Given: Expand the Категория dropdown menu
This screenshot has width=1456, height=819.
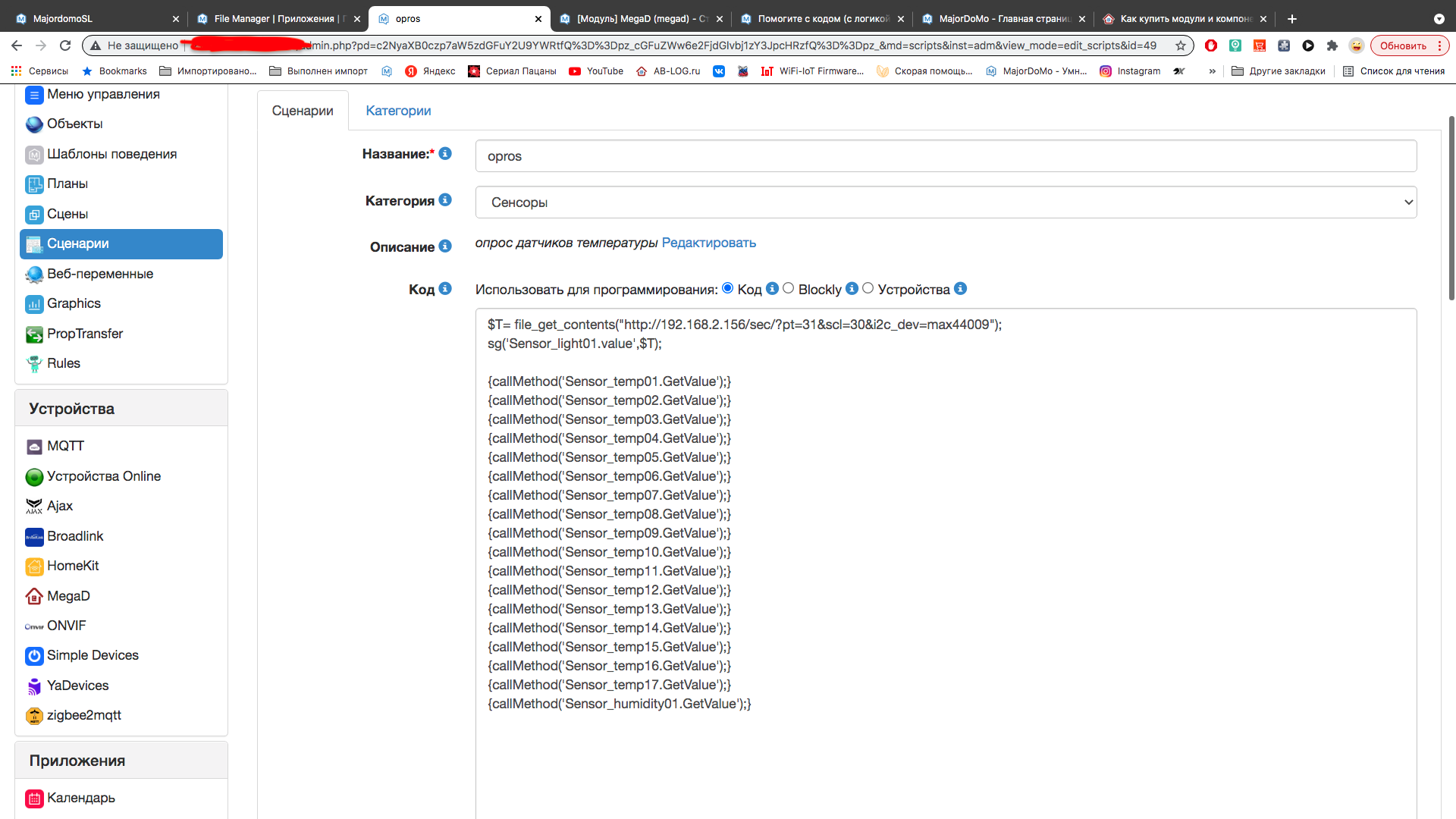Looking at the screenshot, I should (x=945, y=201).
